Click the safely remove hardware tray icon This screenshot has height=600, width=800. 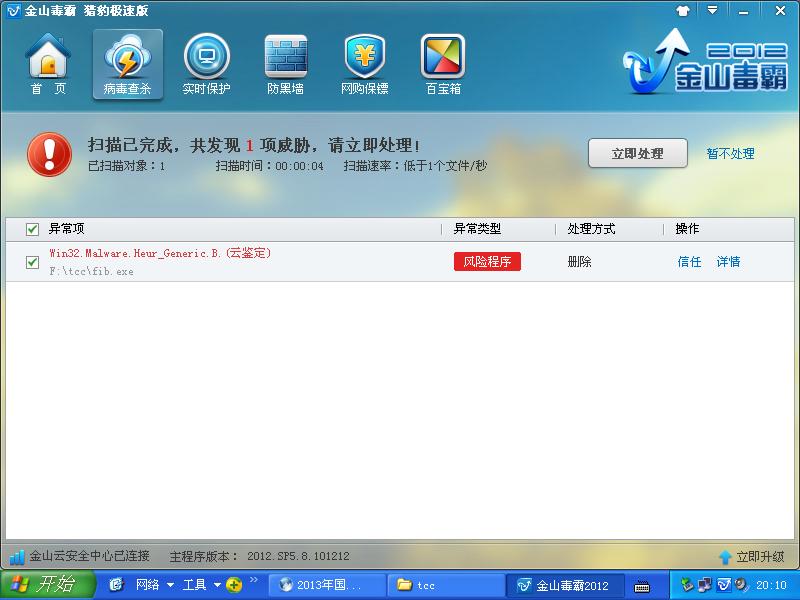[687, 585]
